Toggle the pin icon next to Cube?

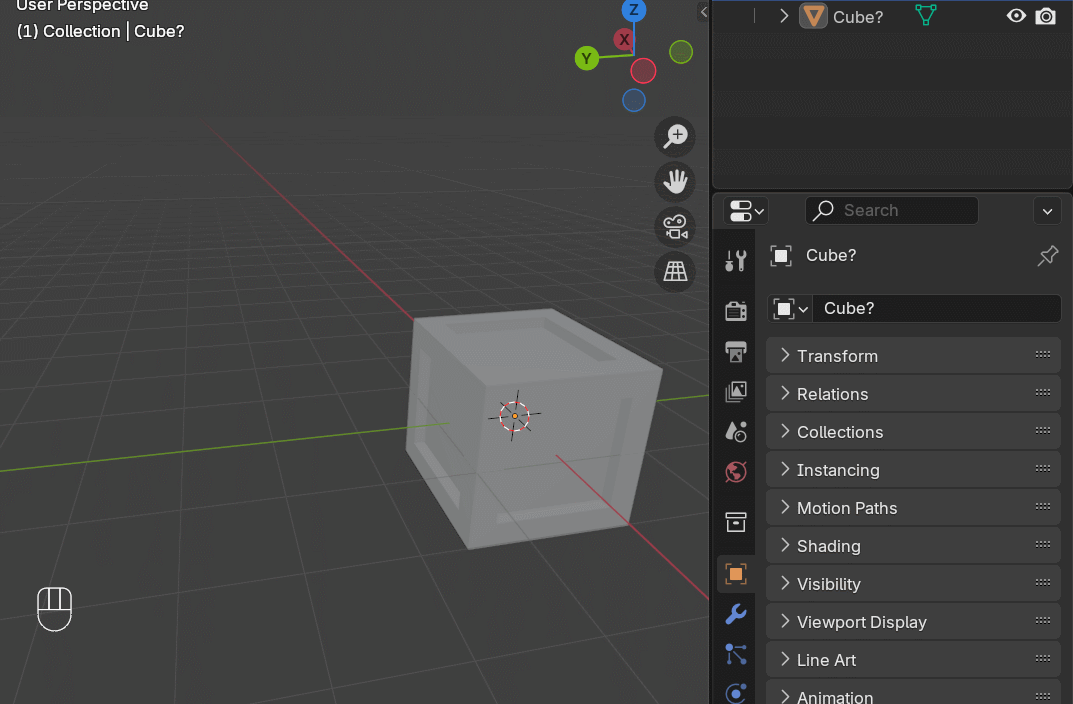coord(1047,256)
